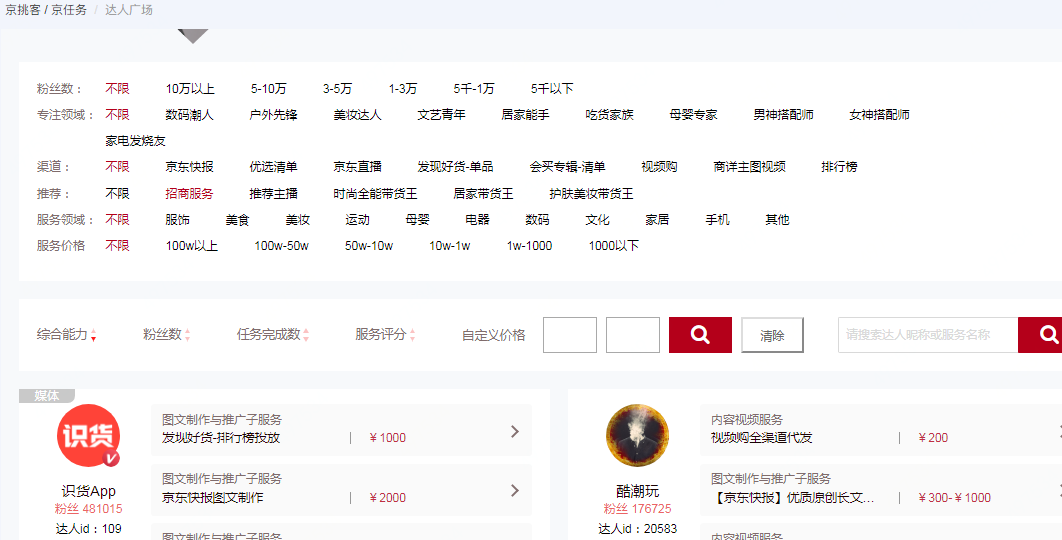Filter channel by 视频购
The width and height of the screenshot is (1062, 540).
(660, 167)
